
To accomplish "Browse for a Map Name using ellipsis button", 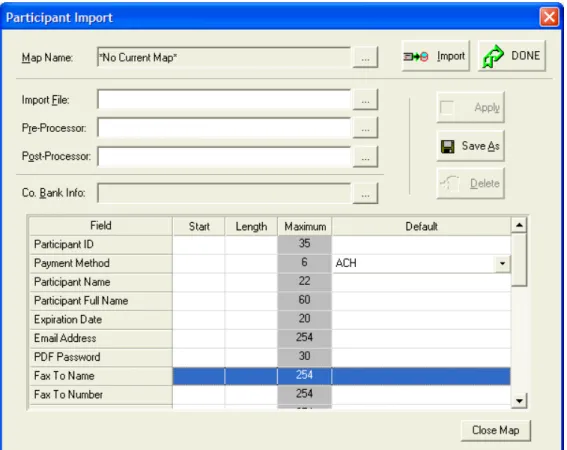I will point(365,57).
